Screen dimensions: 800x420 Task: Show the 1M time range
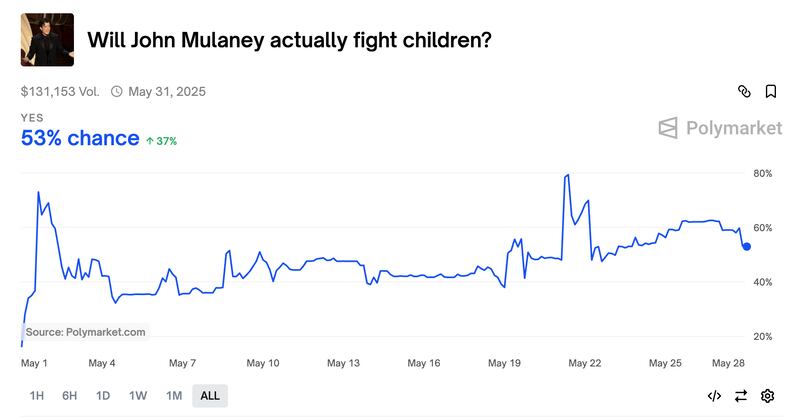[x=174, y=396]
